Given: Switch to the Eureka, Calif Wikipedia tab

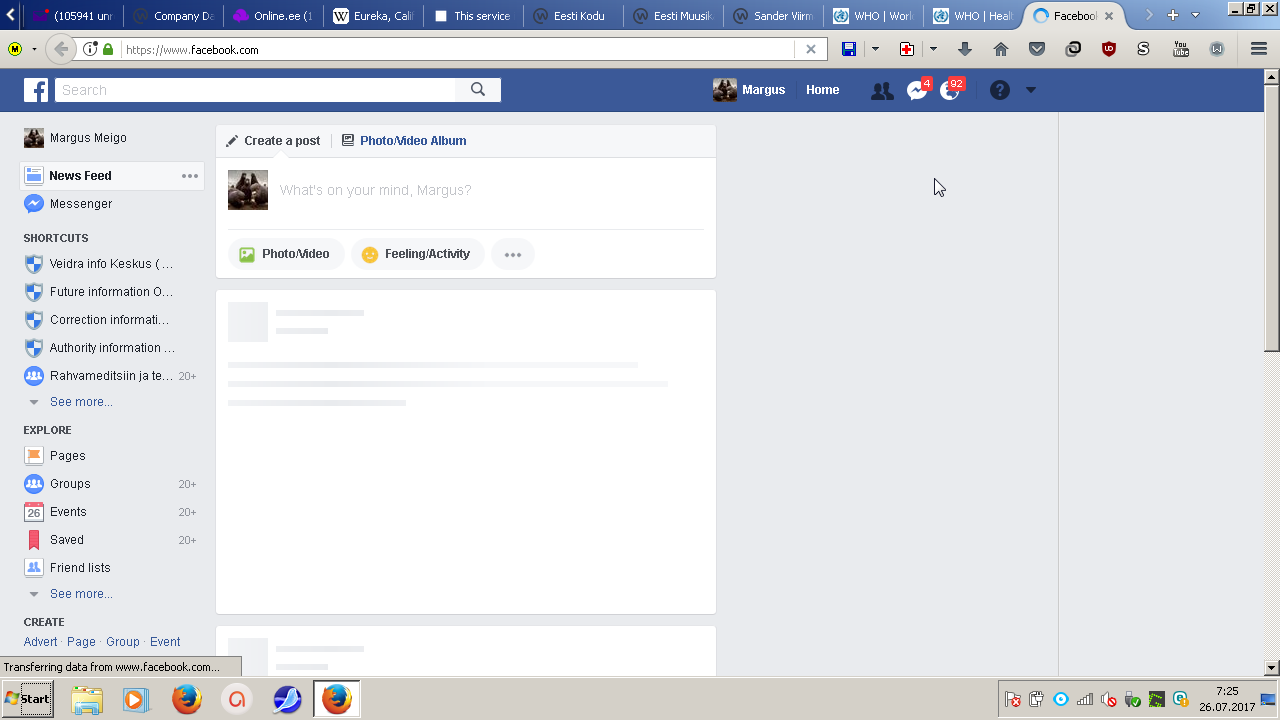Looking at the screenshot, I should click(374, 16).
